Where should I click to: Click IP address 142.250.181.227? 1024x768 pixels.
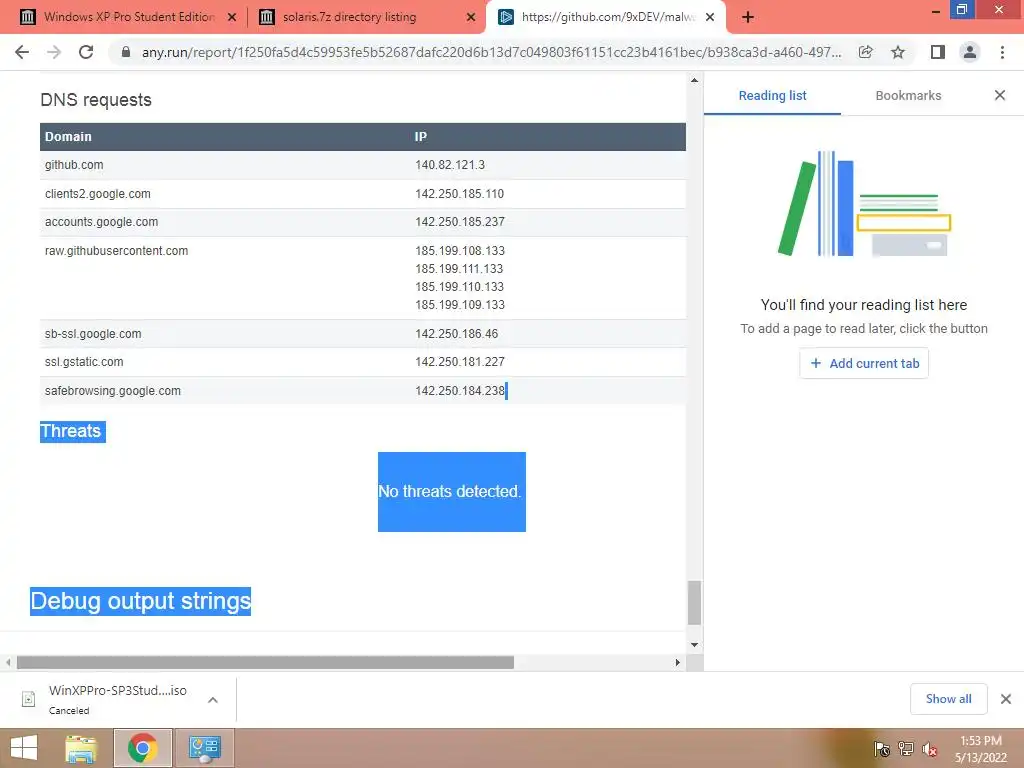click(x=460, y=362)
